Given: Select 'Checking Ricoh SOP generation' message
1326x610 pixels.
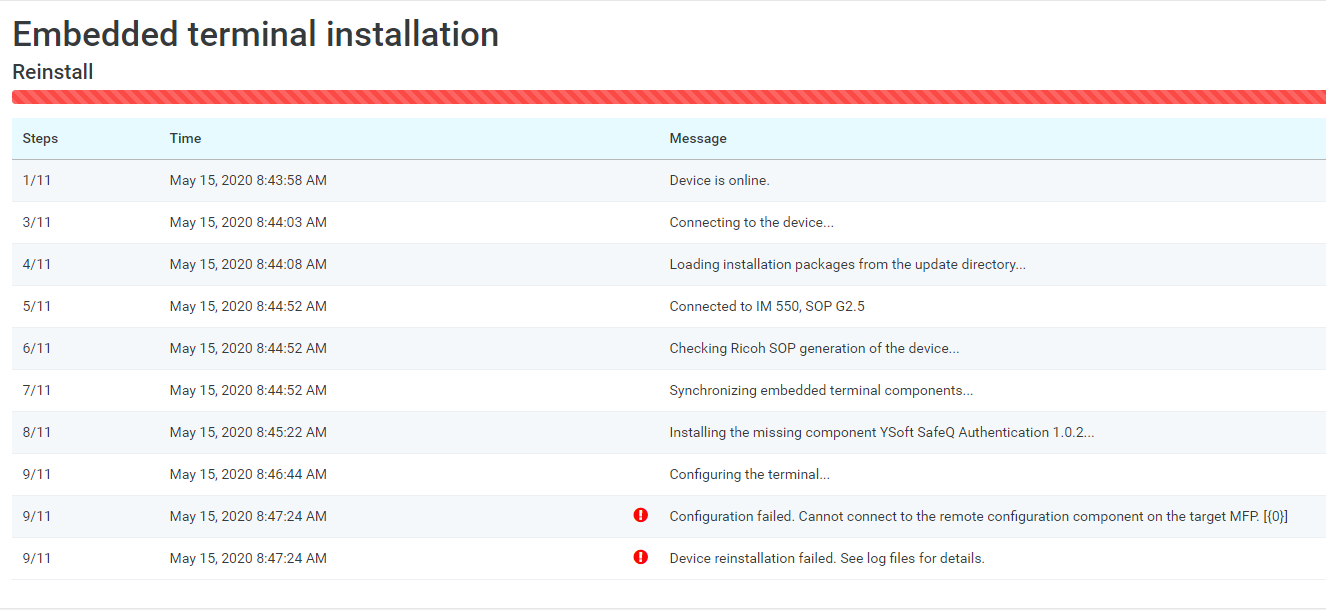Looking at the screenshot, I should 814,349.
